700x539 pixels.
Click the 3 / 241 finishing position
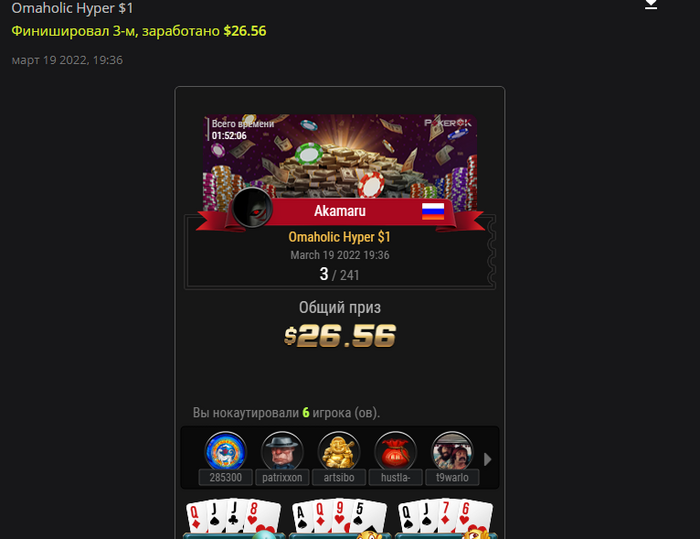(x=339, y=274)
